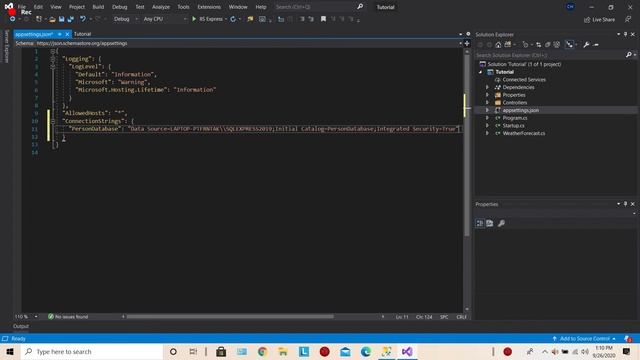Open the IIS Express launch target dropdown arrow

tap(226, 19)
